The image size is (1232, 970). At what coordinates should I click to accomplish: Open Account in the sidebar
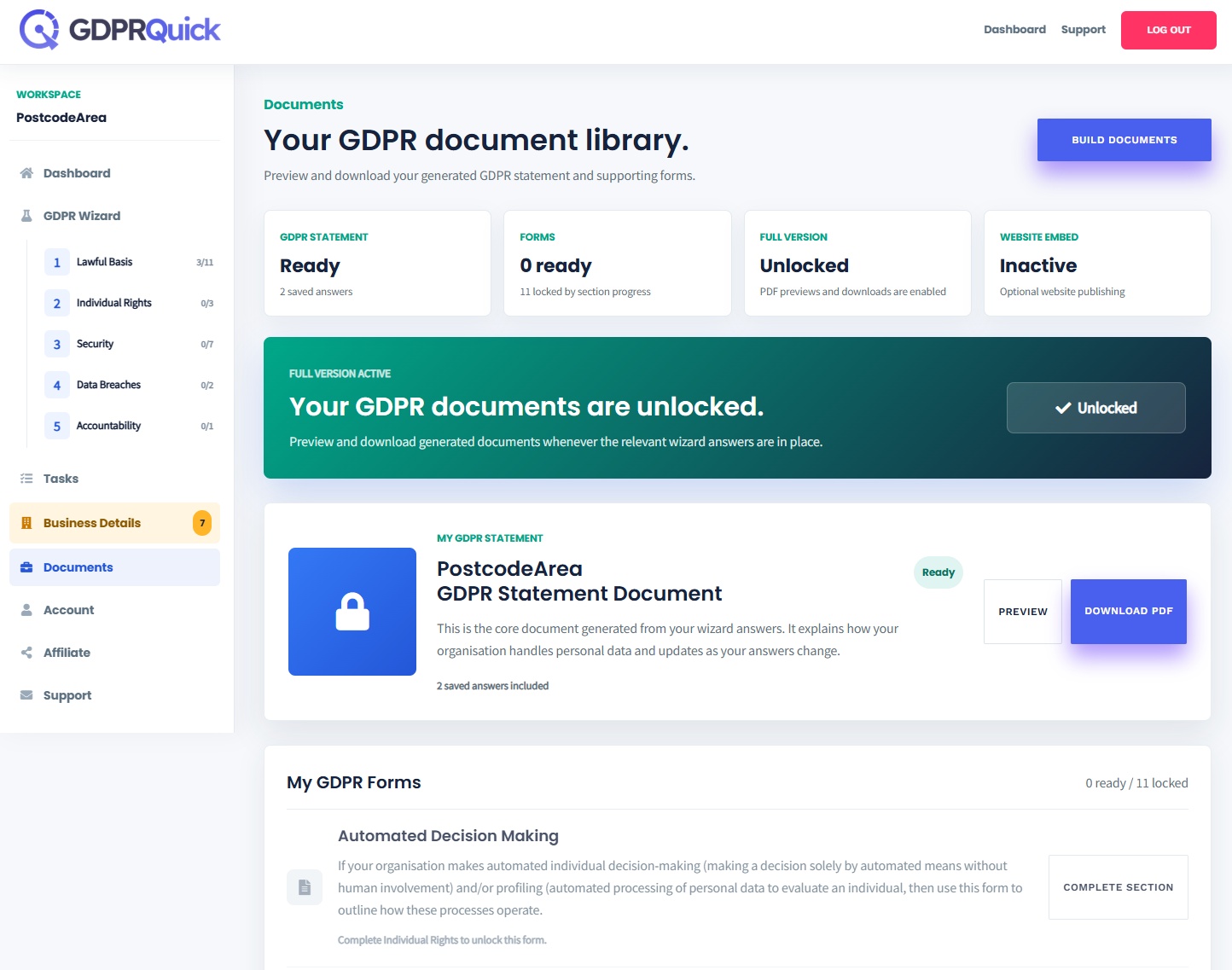tap(114, 610)
